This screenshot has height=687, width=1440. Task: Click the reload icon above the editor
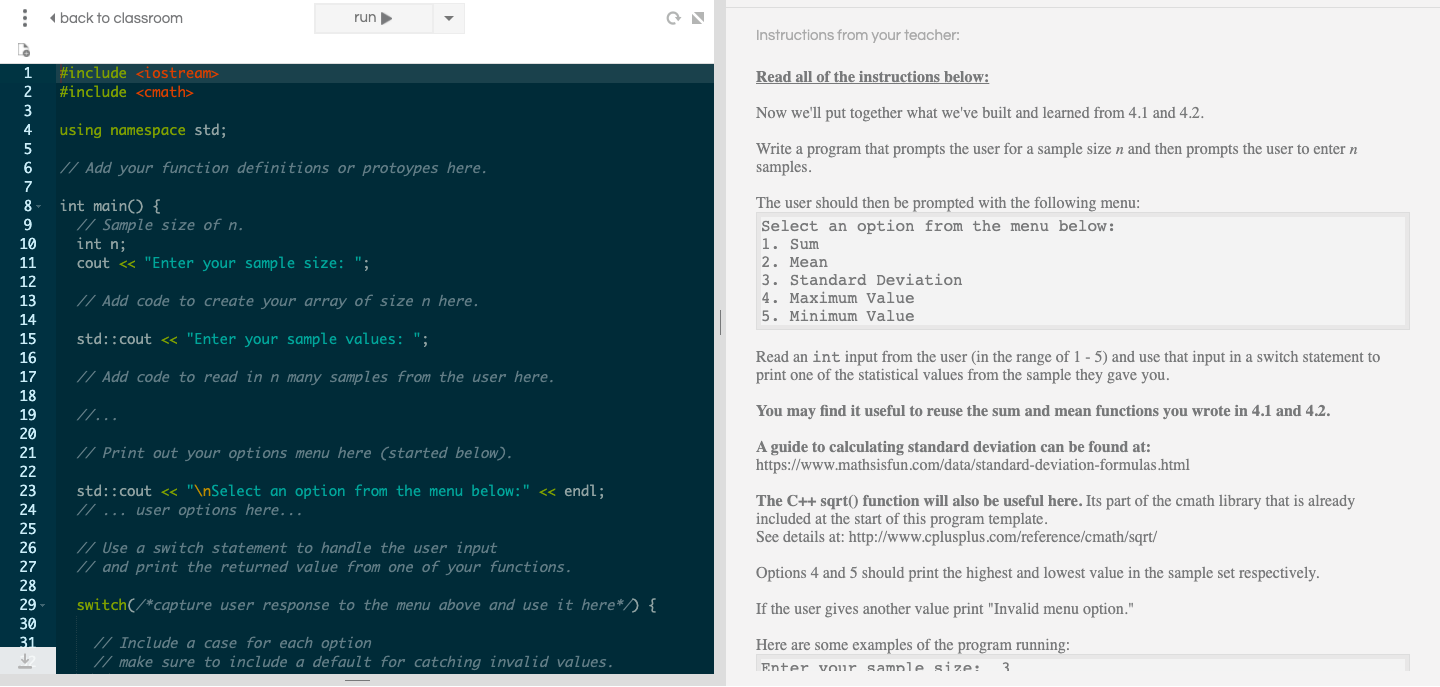click(x=675, y=18)
